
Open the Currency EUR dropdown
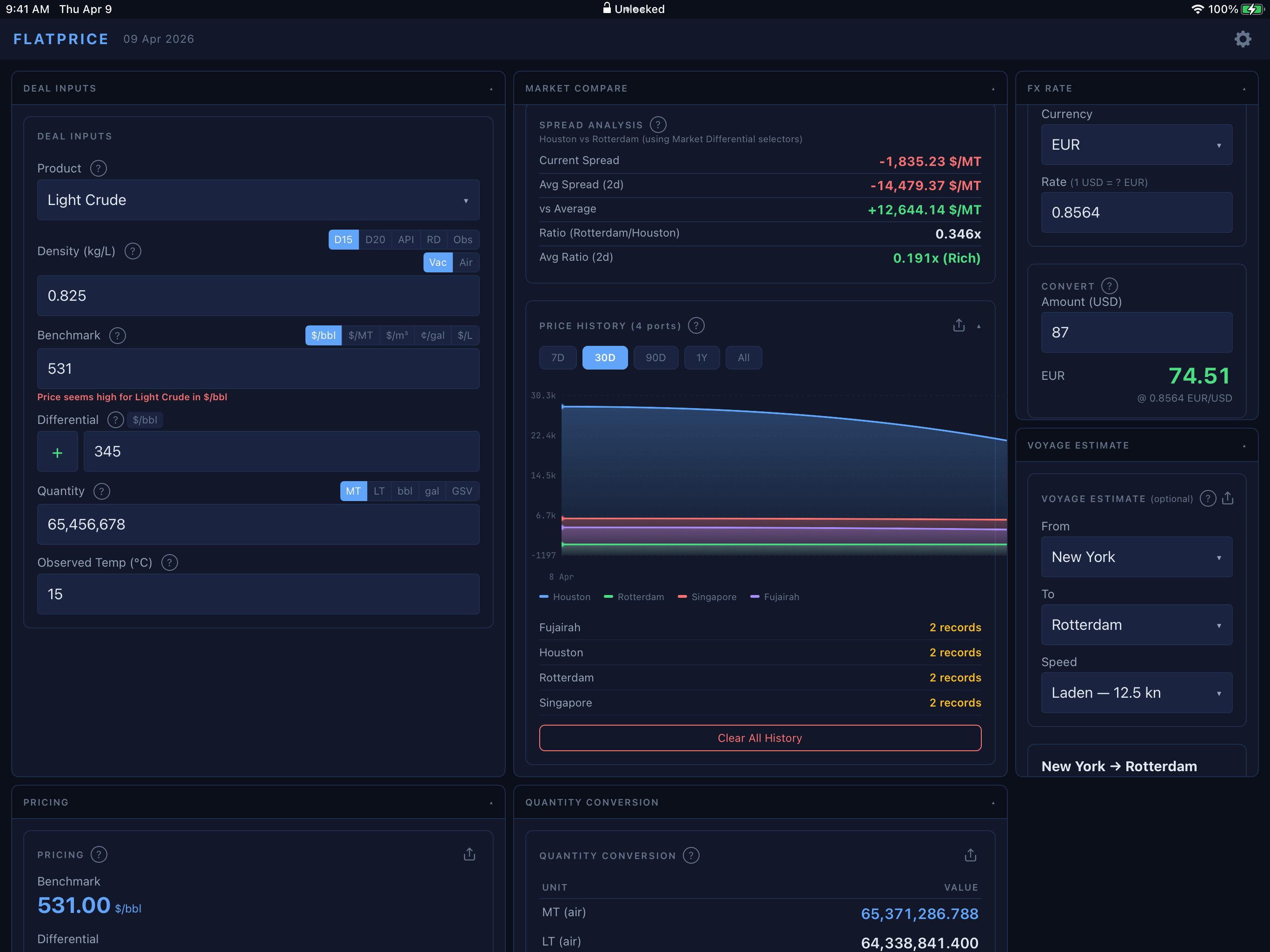(1136, 145)
